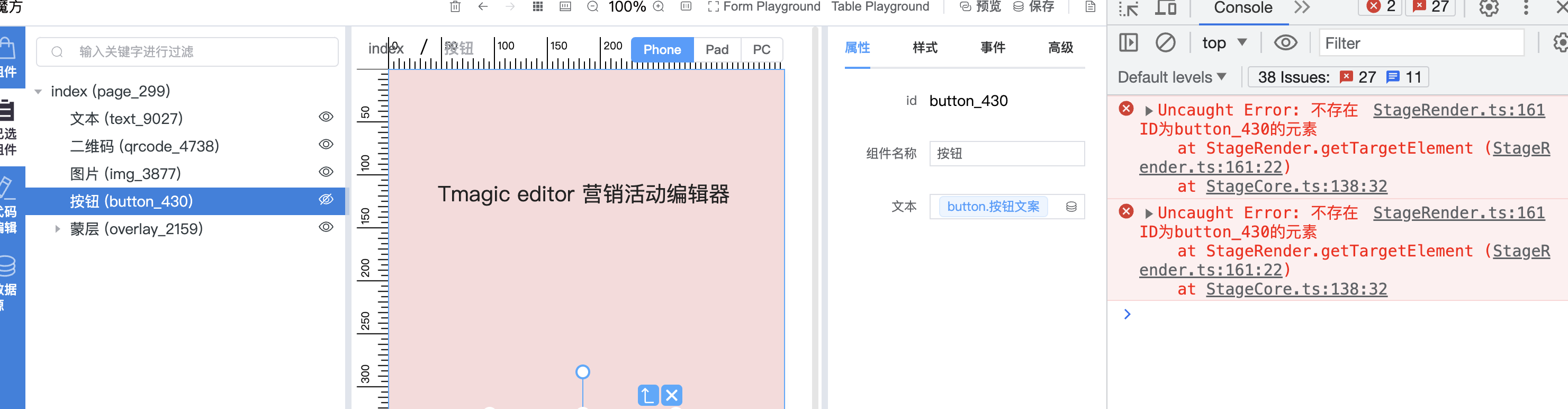
Task: Activate the DevTools inspect element picker
Action: (1128, 8)
